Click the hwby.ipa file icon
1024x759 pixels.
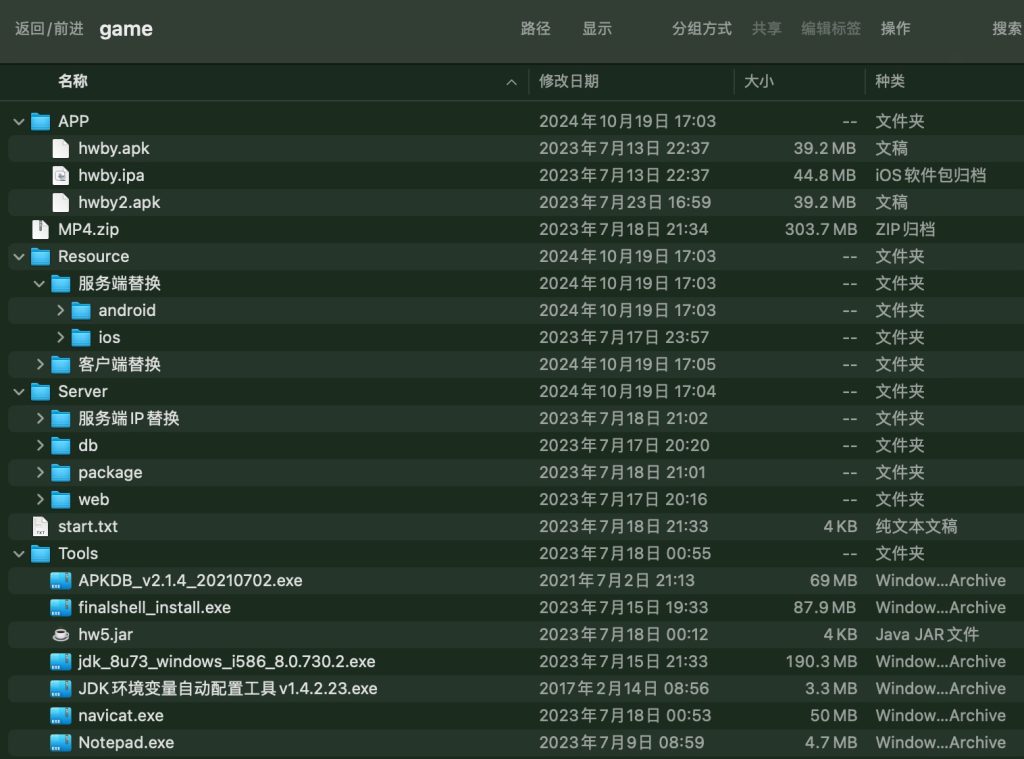point(61,175)
